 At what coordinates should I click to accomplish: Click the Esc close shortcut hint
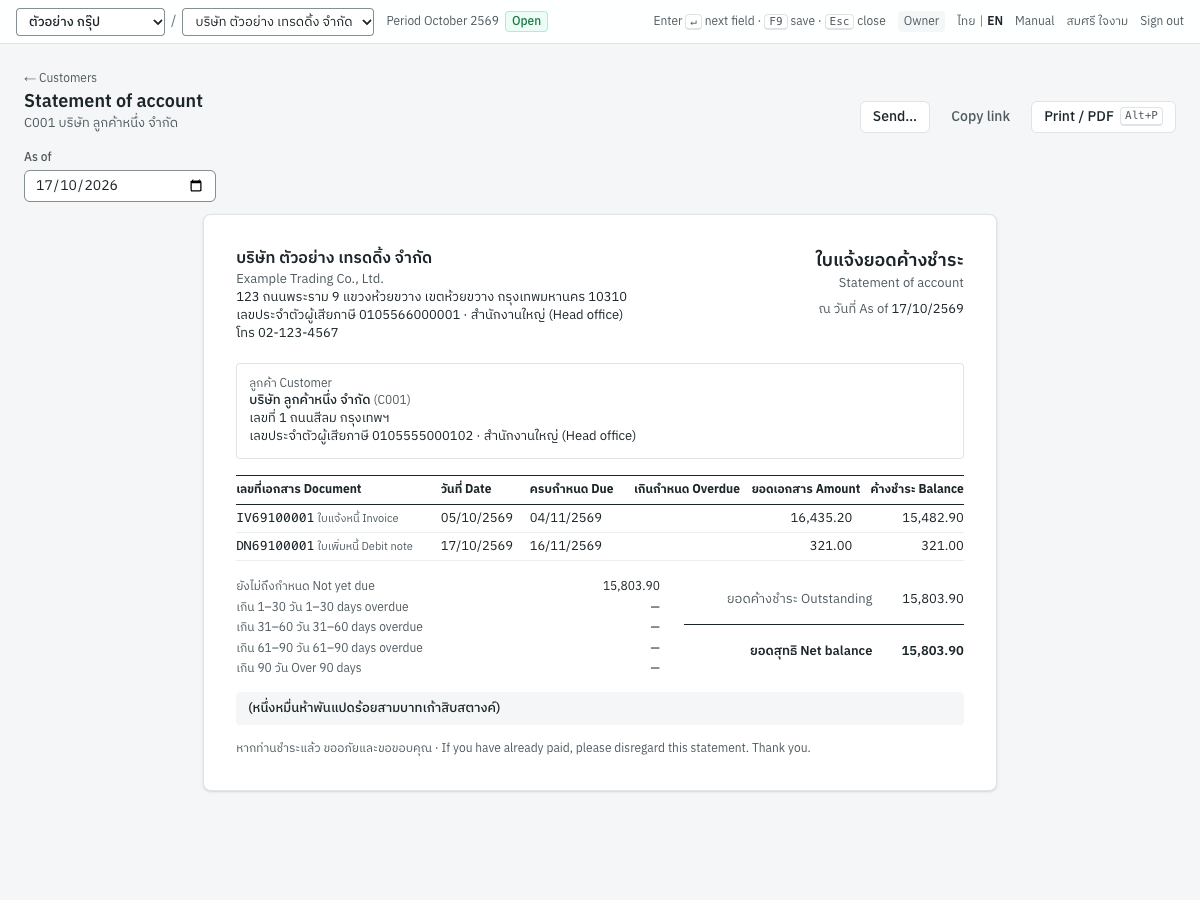pos(855,21)
